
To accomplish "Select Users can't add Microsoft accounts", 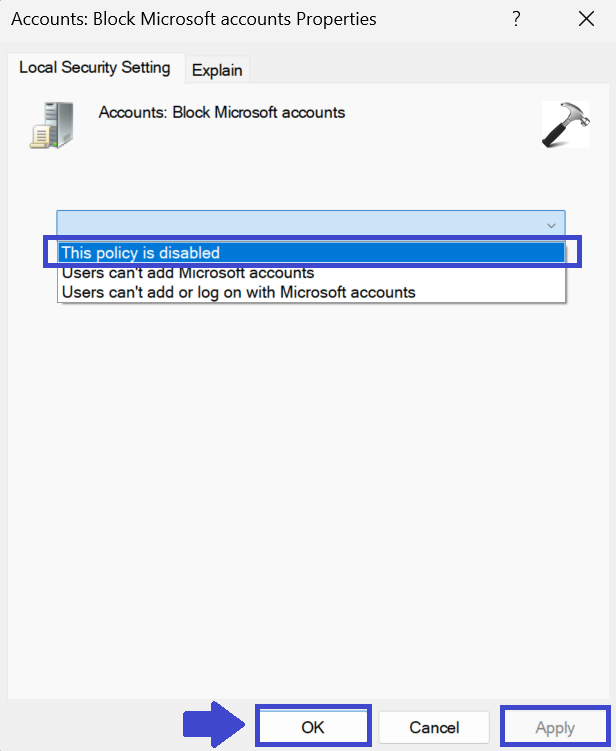I will tap(312, 273).
